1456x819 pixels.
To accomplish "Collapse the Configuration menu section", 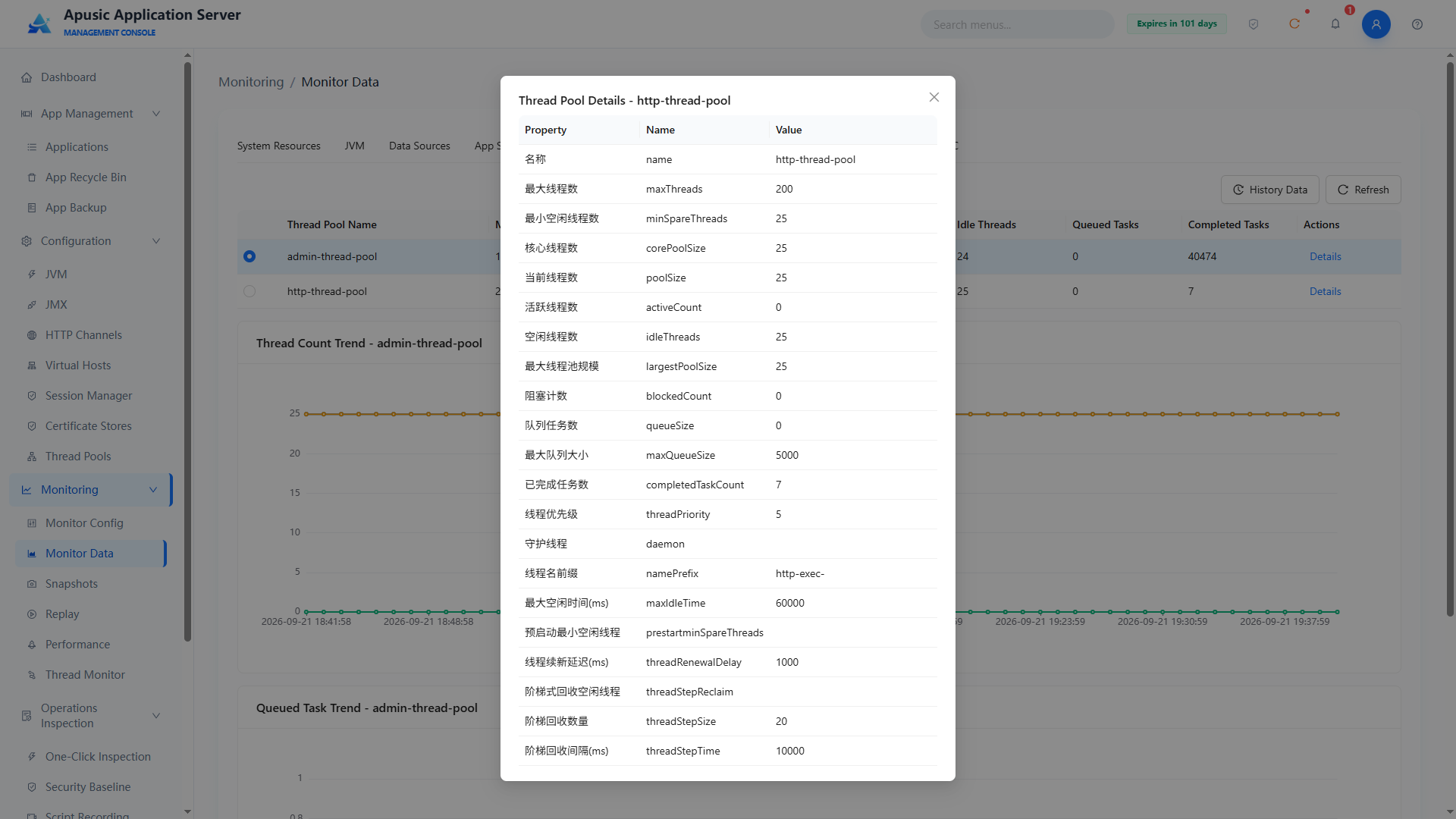I will (156, 241).
